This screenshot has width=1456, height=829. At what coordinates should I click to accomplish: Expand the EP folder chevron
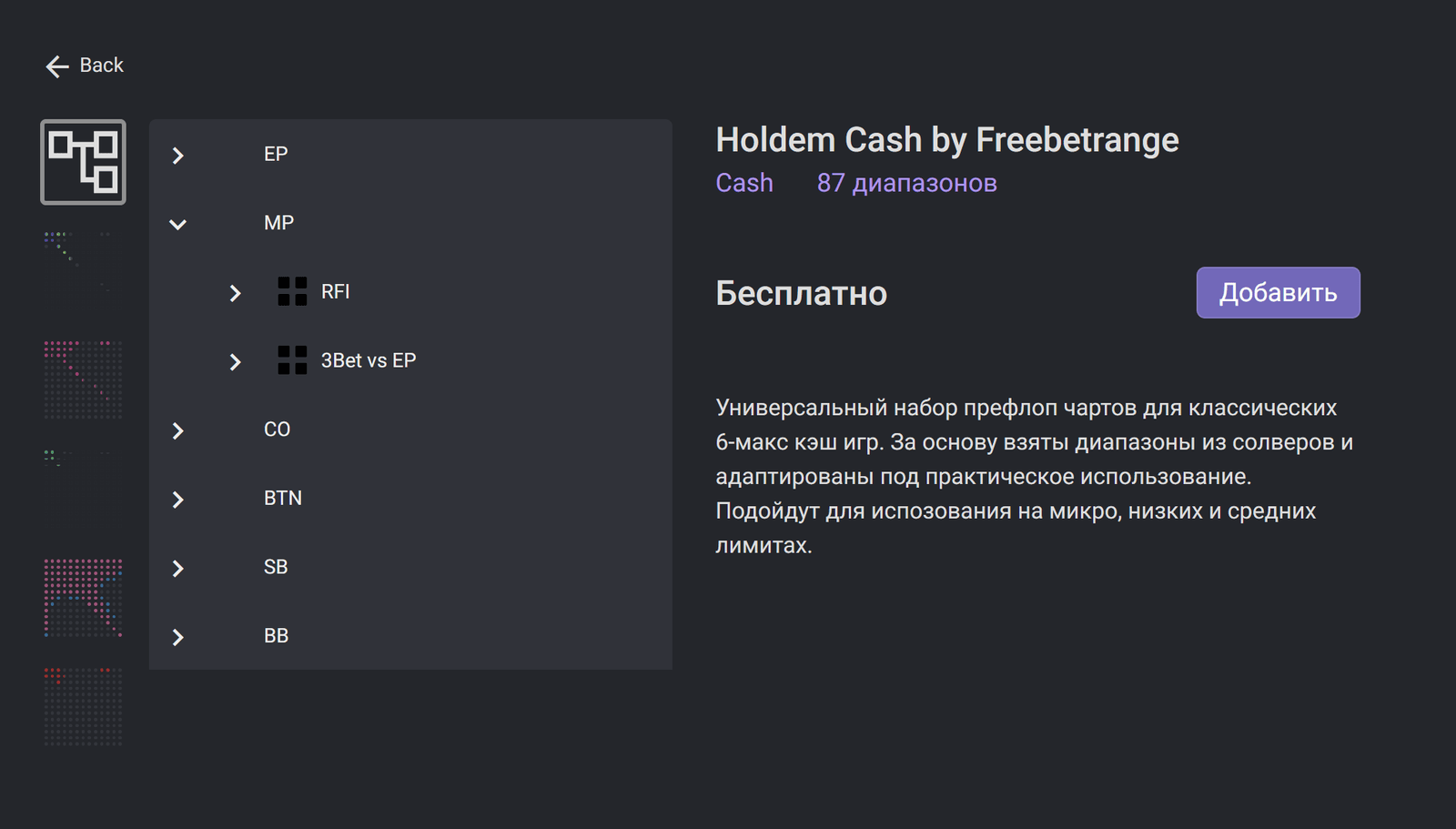click(178, 156)
